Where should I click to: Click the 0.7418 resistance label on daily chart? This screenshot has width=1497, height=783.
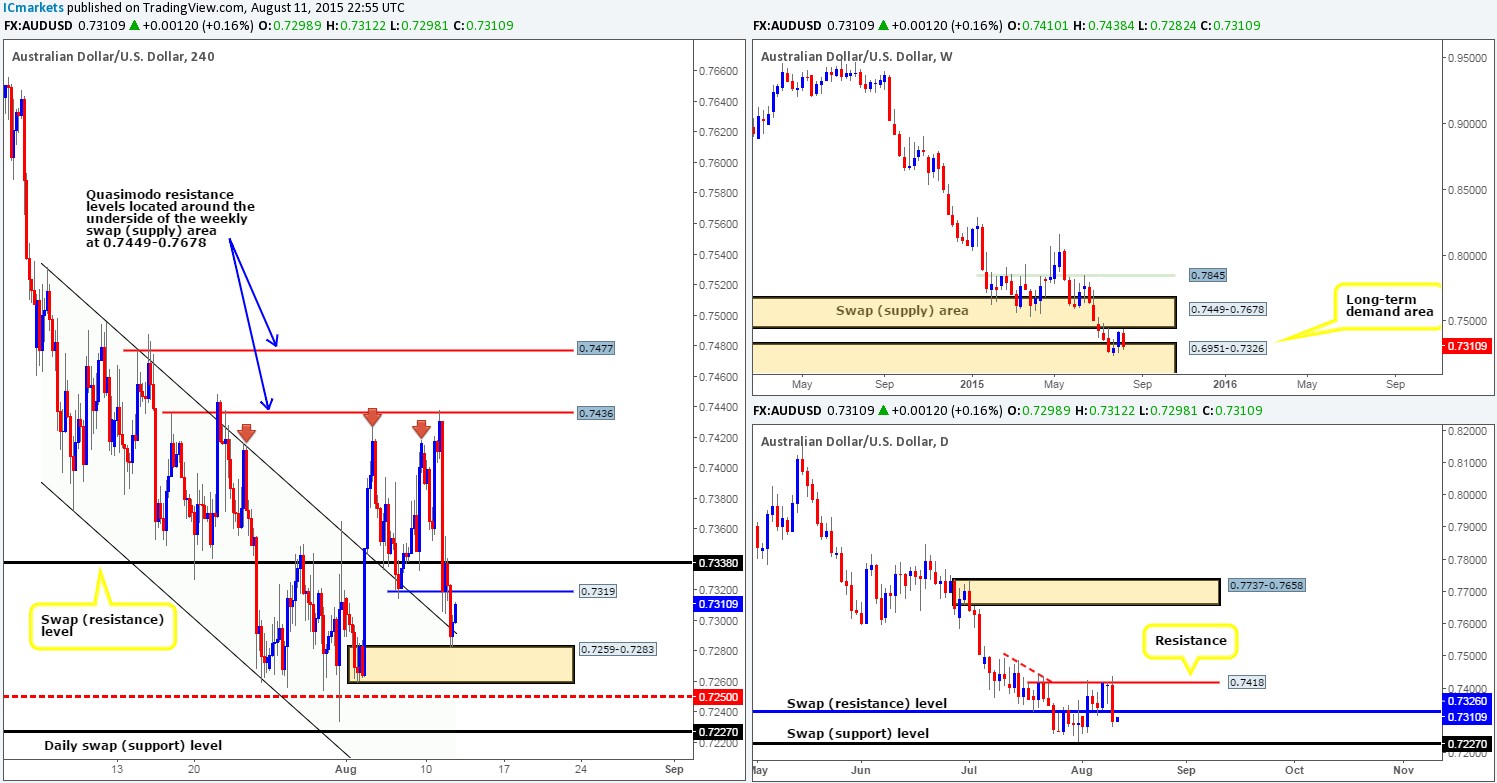tap(1248, 682)
